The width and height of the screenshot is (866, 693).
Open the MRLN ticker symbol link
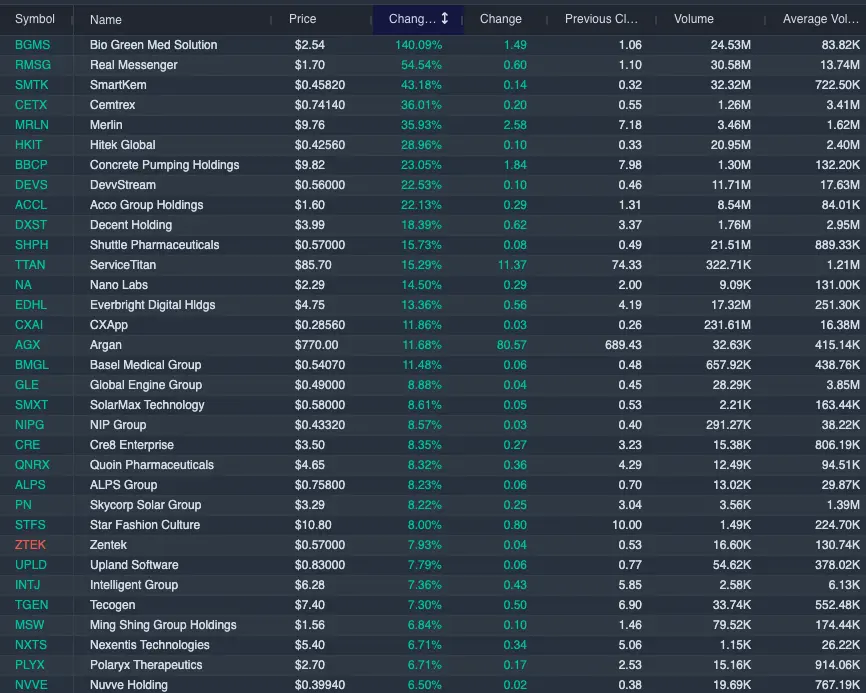(31, 125)
